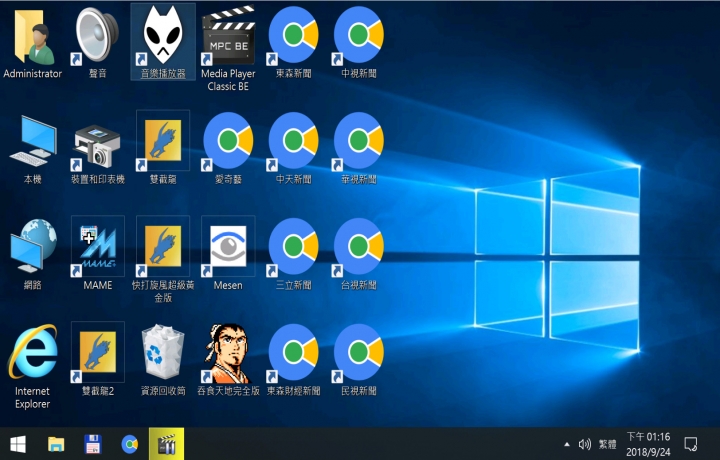Screen dimensions: 720x460
Task: Open the 愛奇藝 shortcut
Action: (228, 140)
